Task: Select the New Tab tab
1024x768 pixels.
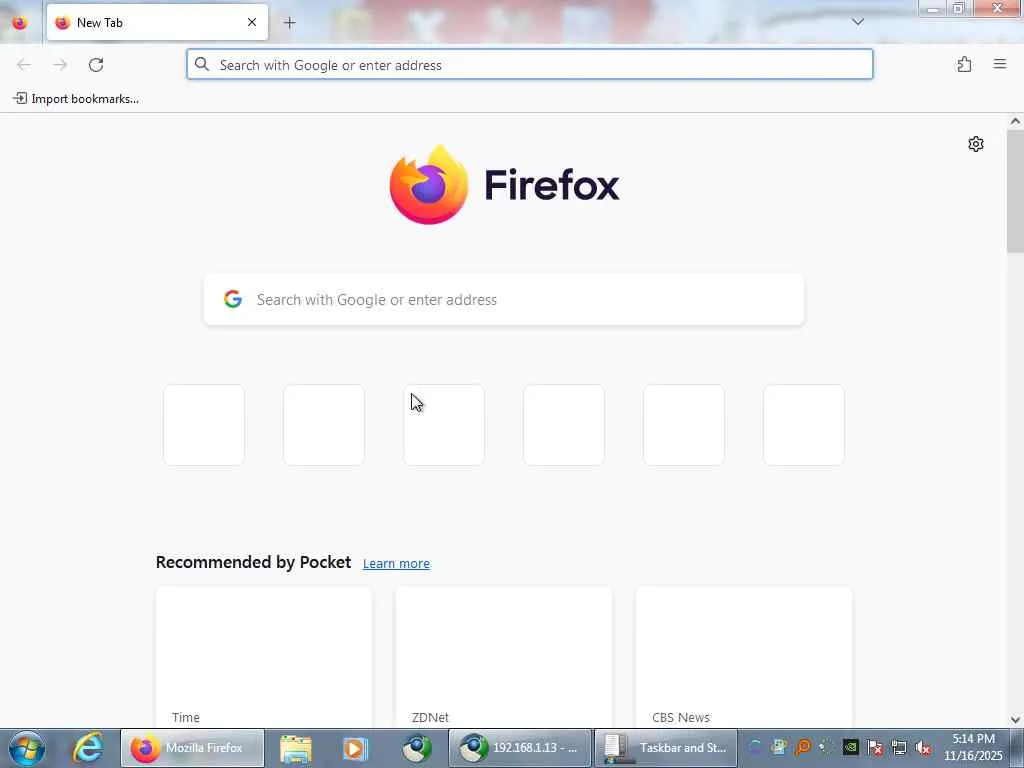Action: (x=157, y=22)
